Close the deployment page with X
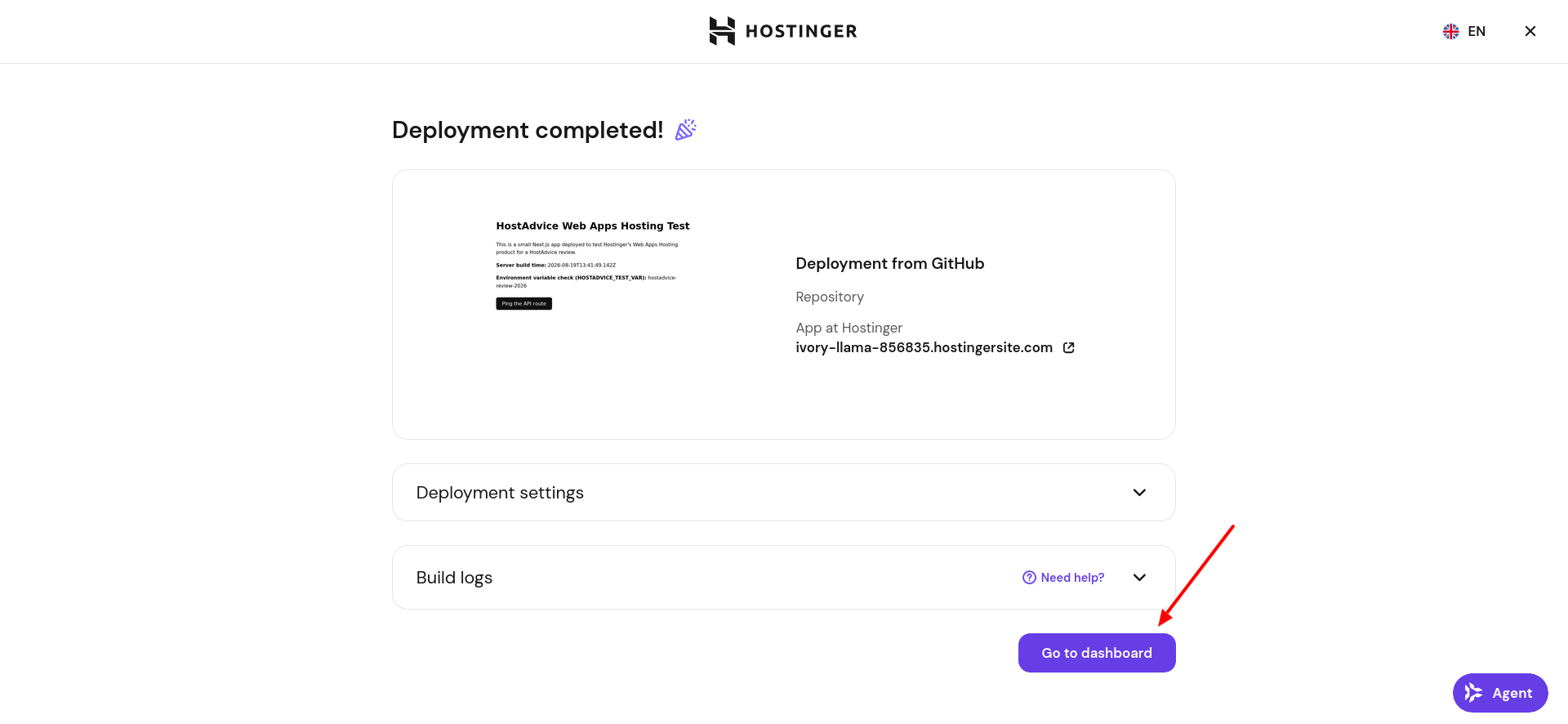The height and width of the screenshot is (724, 1568). [1530, 31]
